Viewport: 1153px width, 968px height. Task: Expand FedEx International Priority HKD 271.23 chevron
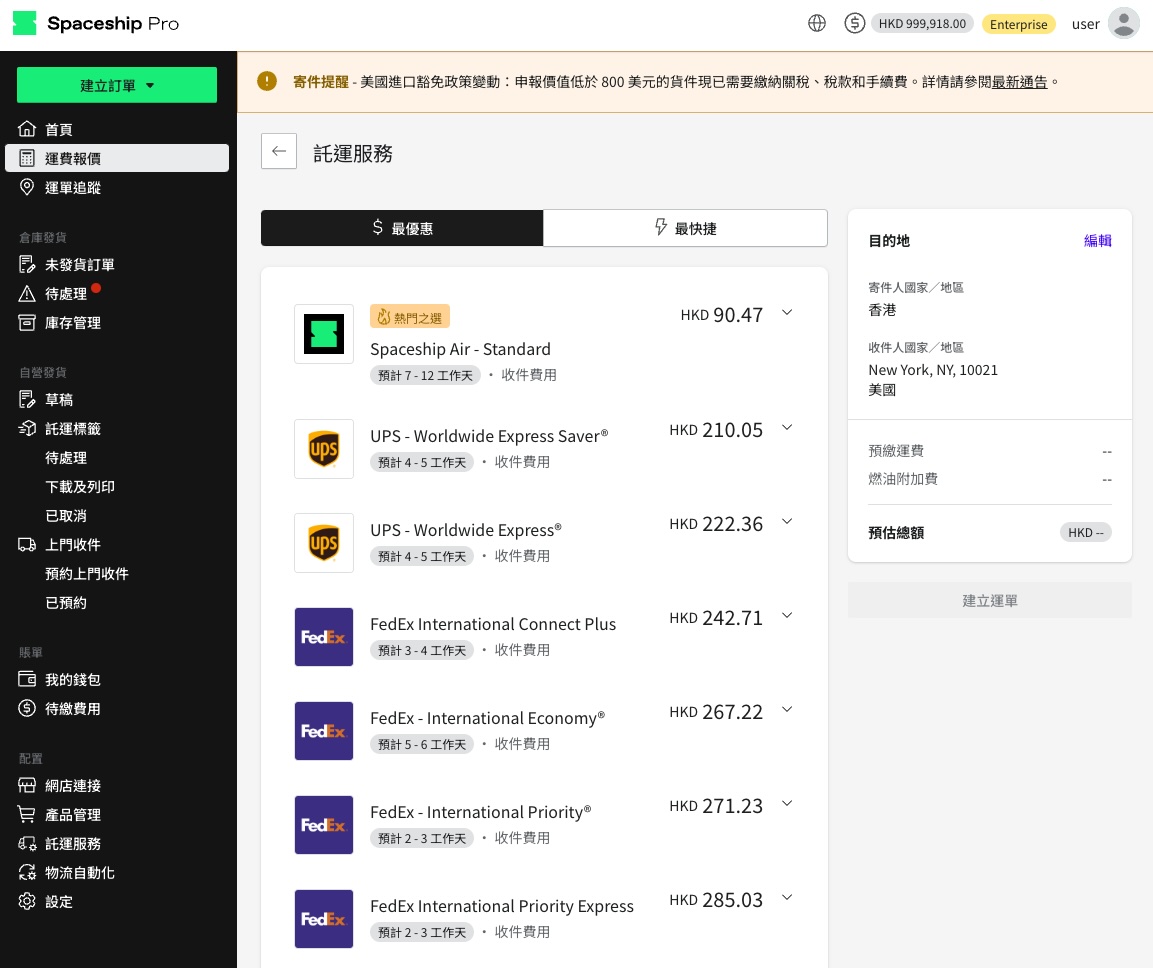point(787,803)
